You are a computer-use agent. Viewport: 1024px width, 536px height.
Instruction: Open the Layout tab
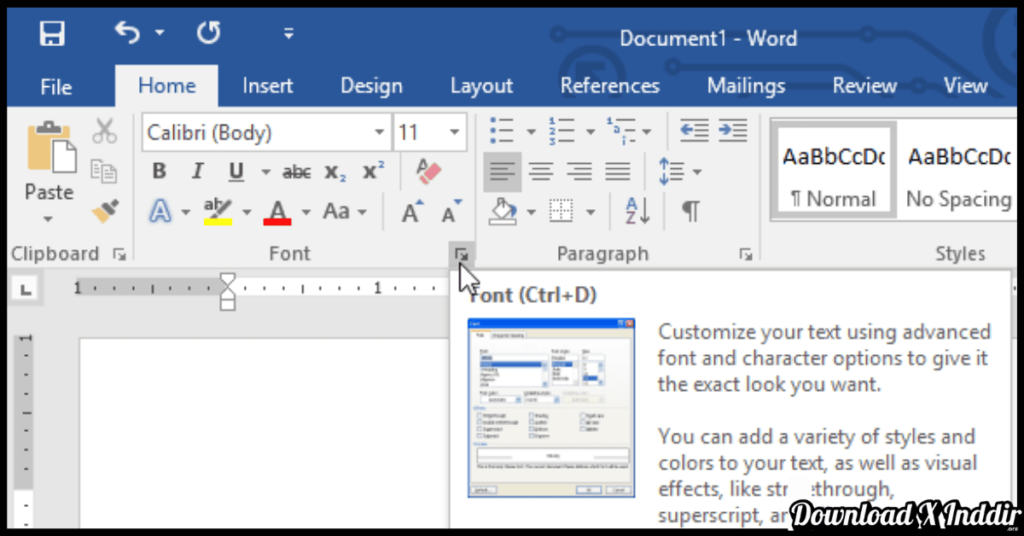481,86
